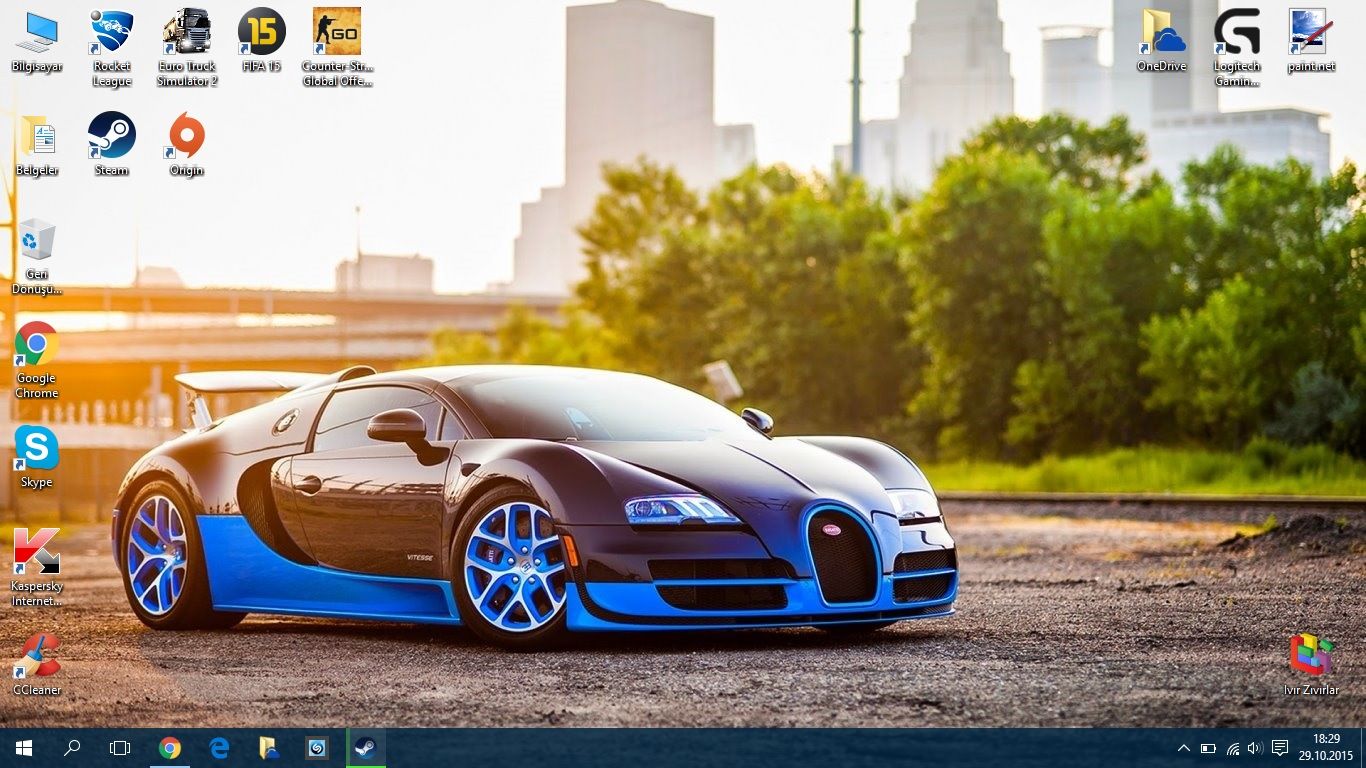Switch to Chrome from the taskbar
Screen dimensions: 1366x768
(x=170, y=748)
